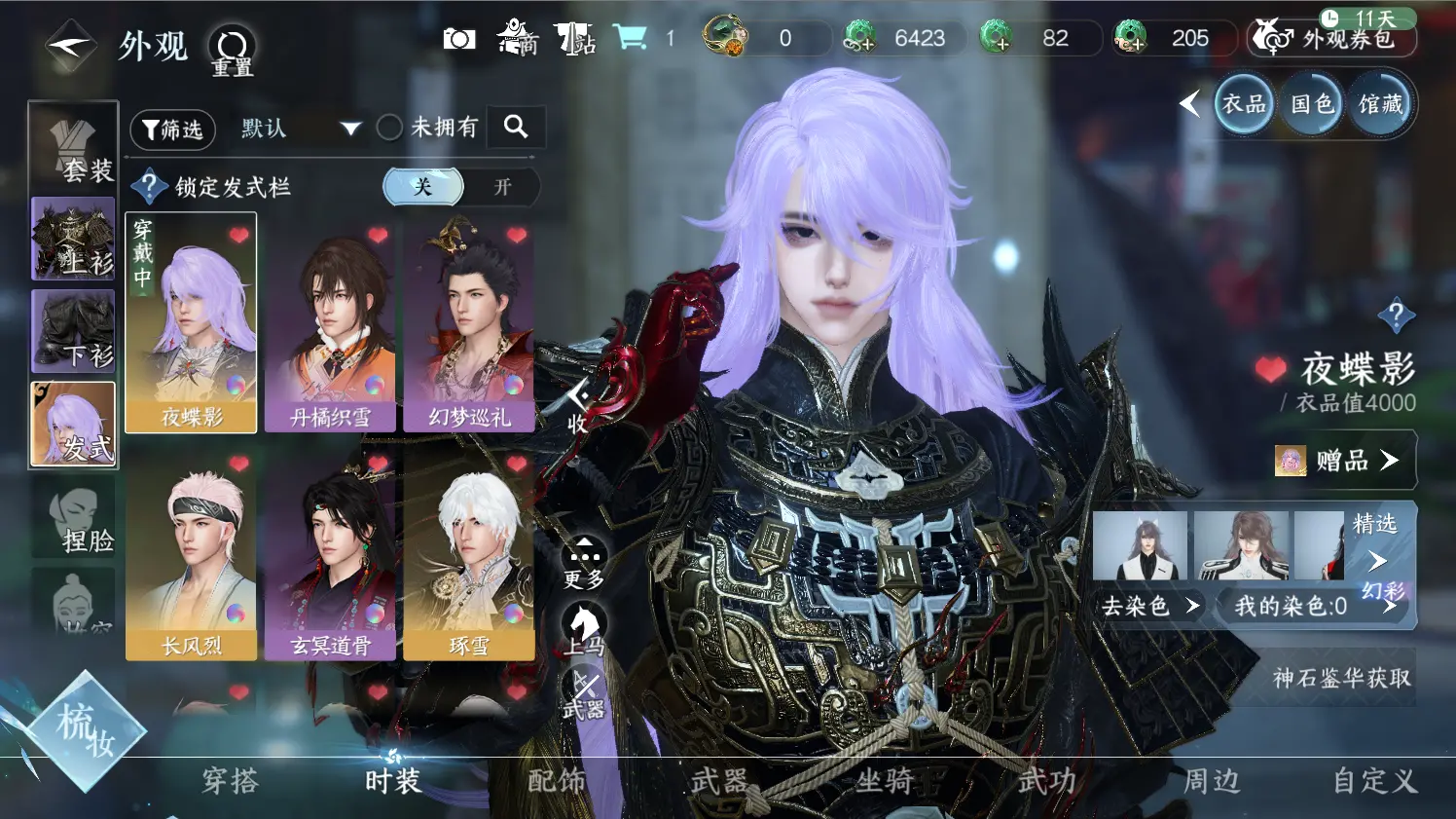Preview the second featured dye thumbnail
Viewport: 1456px width, 819px height.
(1241, 545)
